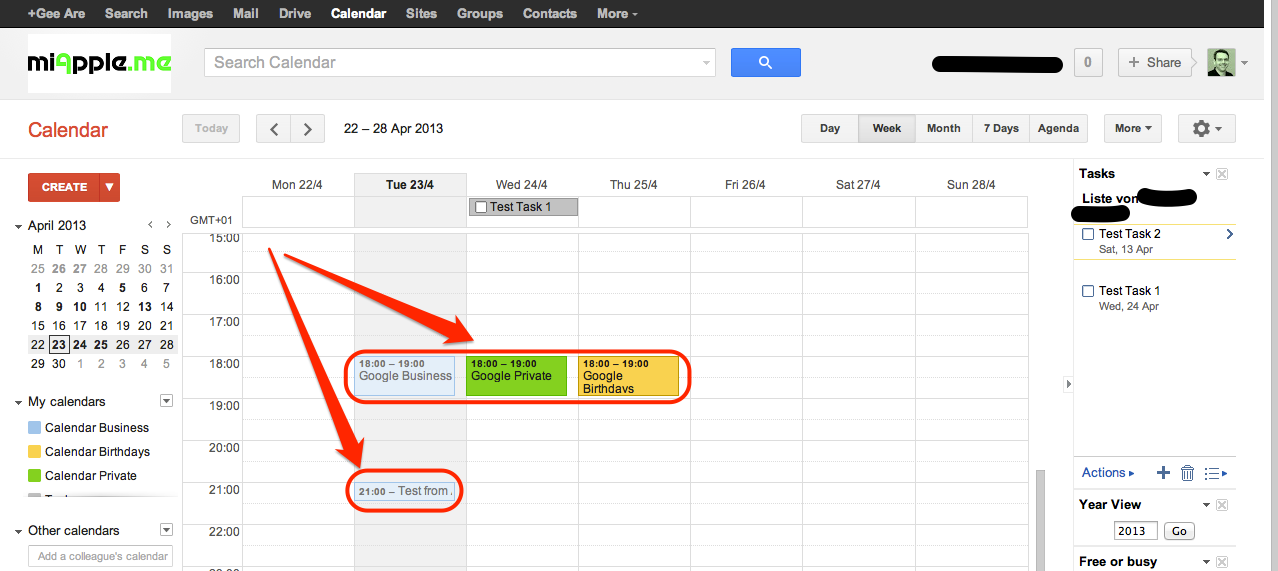
Task: Go to next week arrow
Action: [x=308, y=129]
